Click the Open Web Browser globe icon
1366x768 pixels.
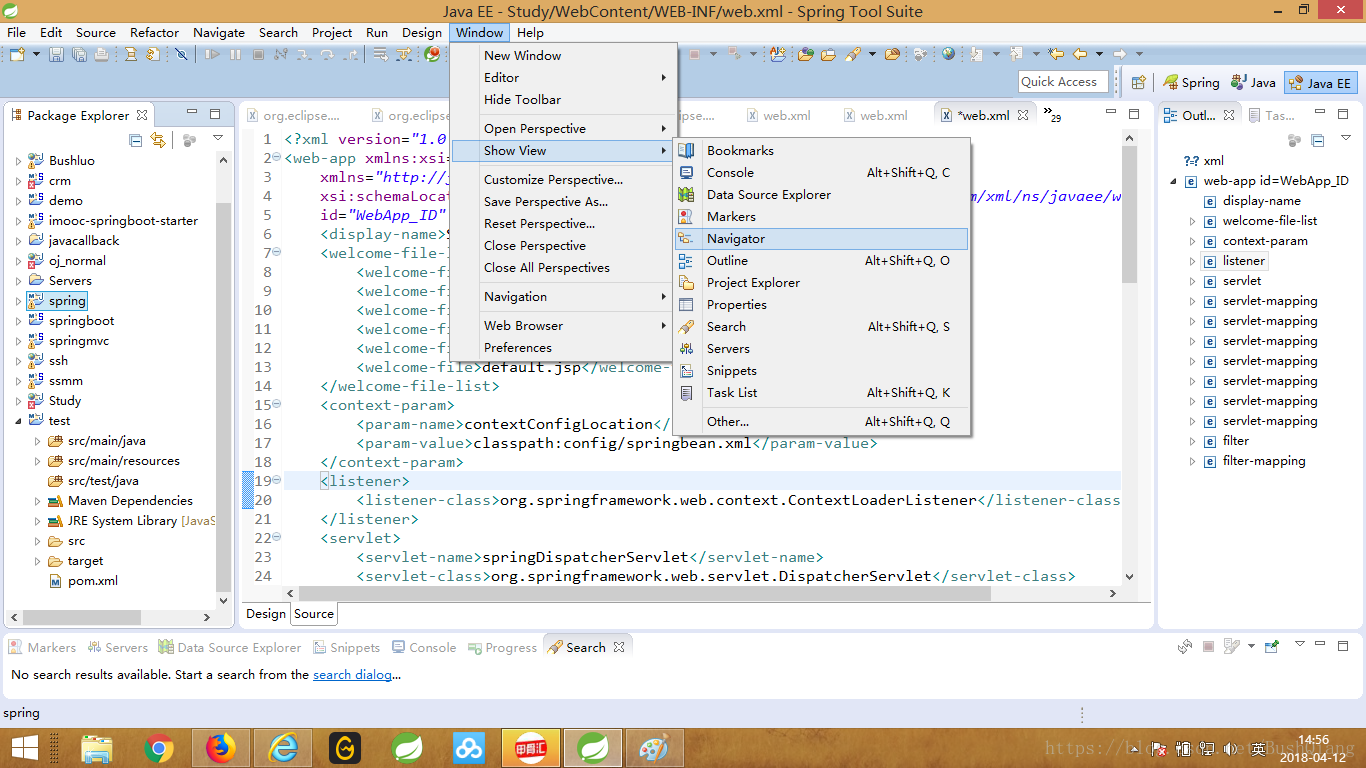tap(948, 54)
